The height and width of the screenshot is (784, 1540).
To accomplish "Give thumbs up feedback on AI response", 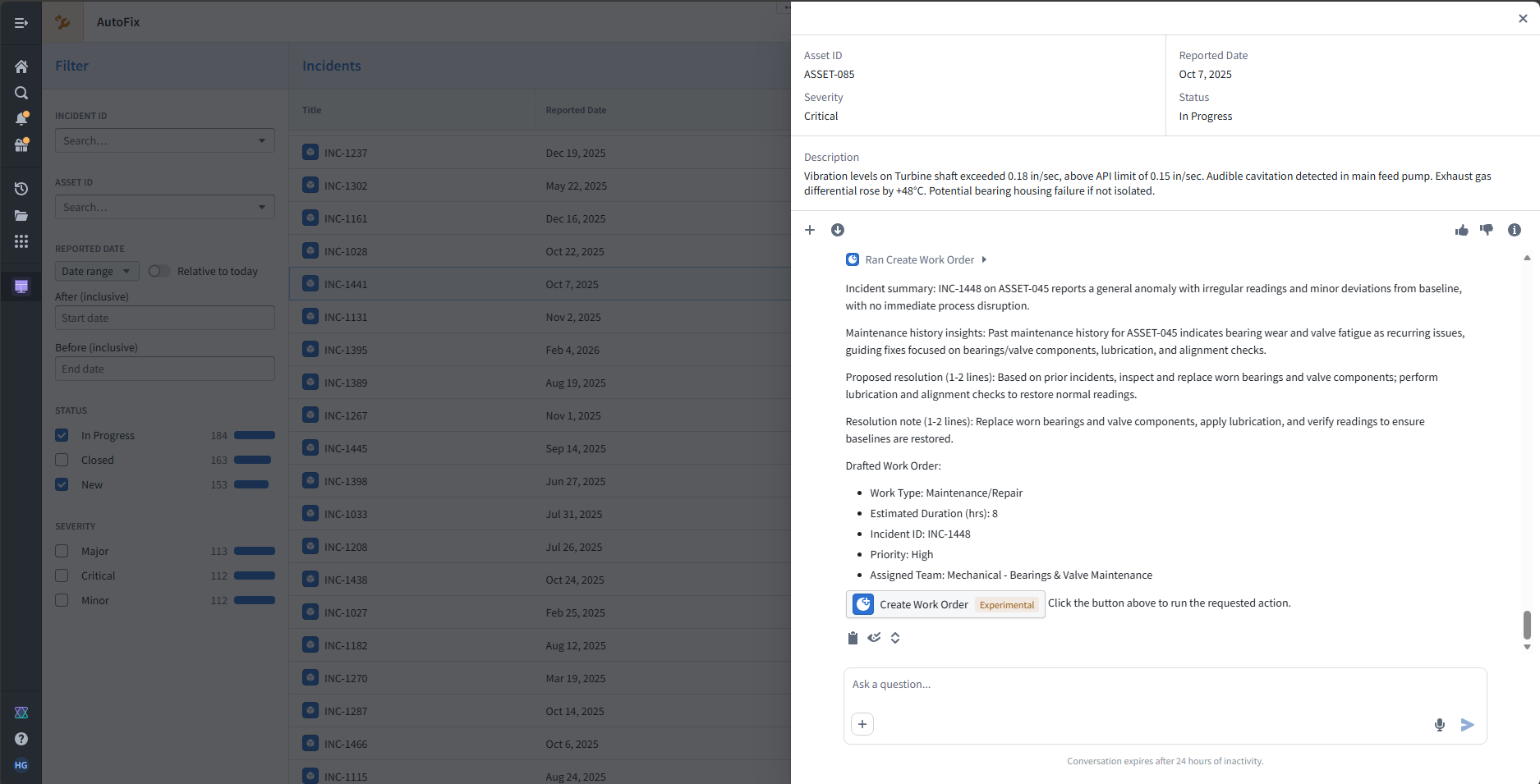I will click(x=1461, y=230).
